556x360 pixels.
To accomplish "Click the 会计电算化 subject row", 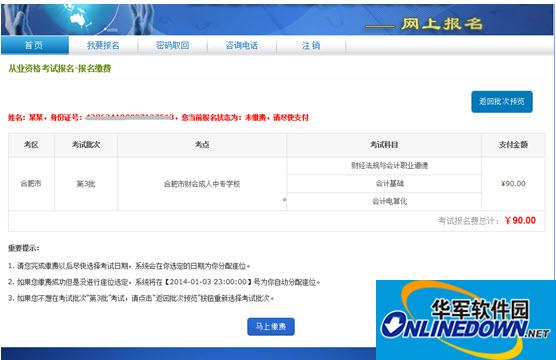I will click(384, 201).
